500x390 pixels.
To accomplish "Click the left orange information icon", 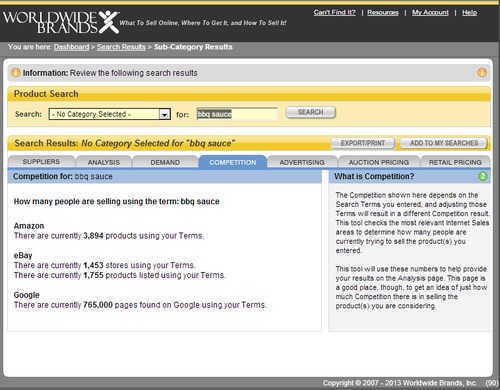I will (x=16, y=72).
